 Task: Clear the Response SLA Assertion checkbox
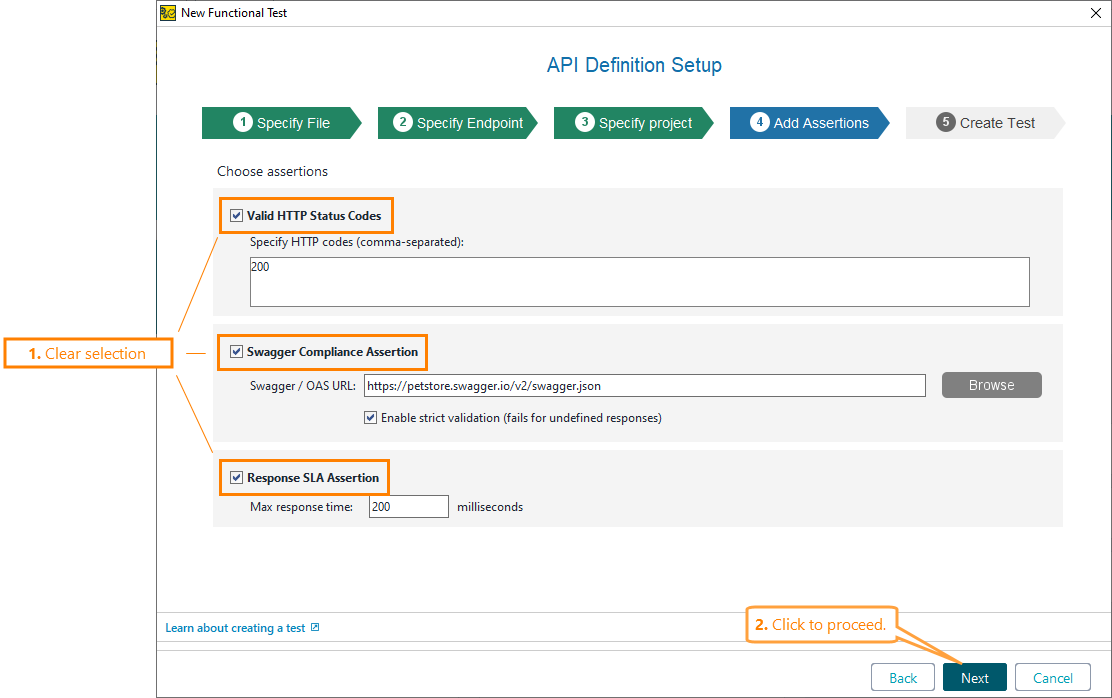(x=236, y=477)
